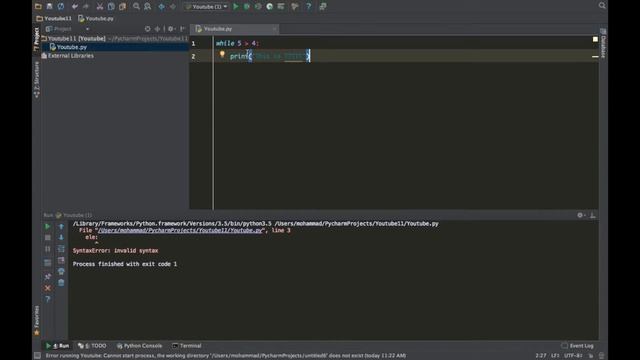This screenshot has height=360, width=640.
Task: Open Help with the question mark toolbar icon
Action: tap(309, 6)
